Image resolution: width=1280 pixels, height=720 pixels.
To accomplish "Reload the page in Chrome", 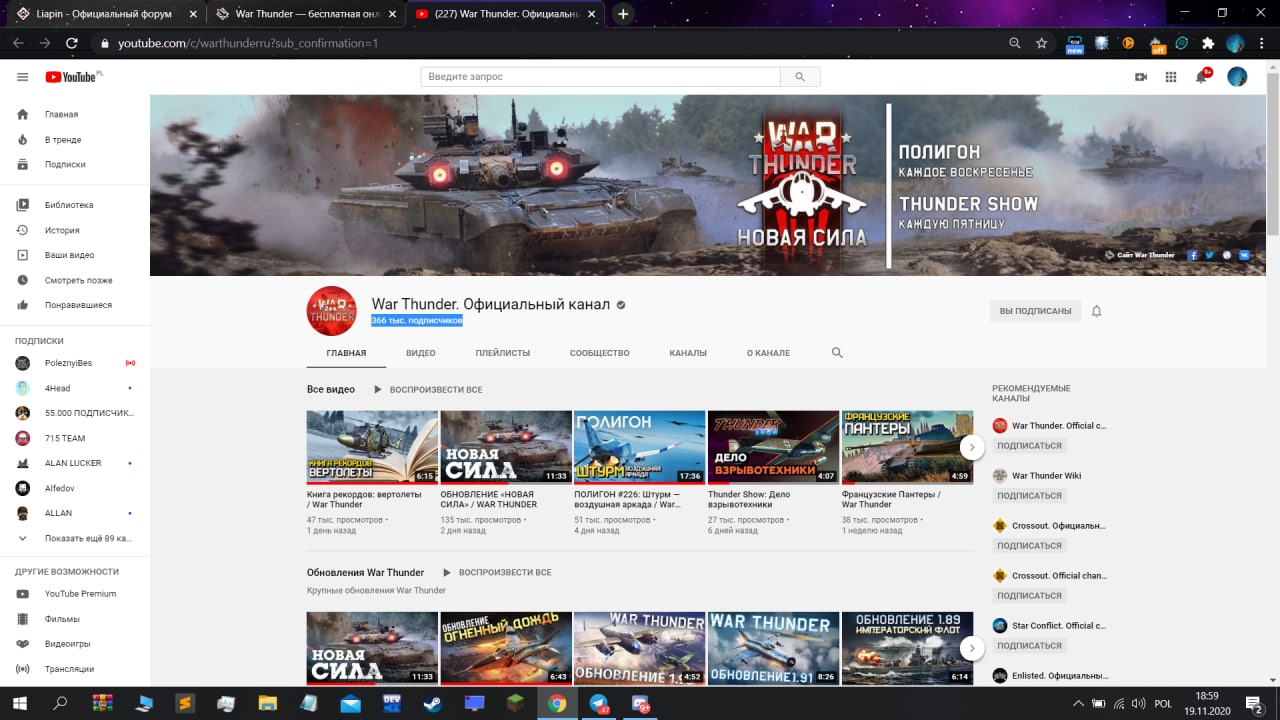I will coord(72,43).
